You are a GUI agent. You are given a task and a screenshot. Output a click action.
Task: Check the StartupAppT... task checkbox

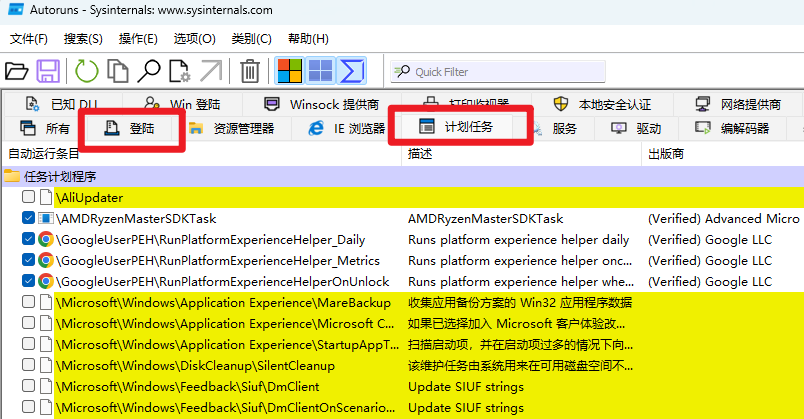point(28,344)
